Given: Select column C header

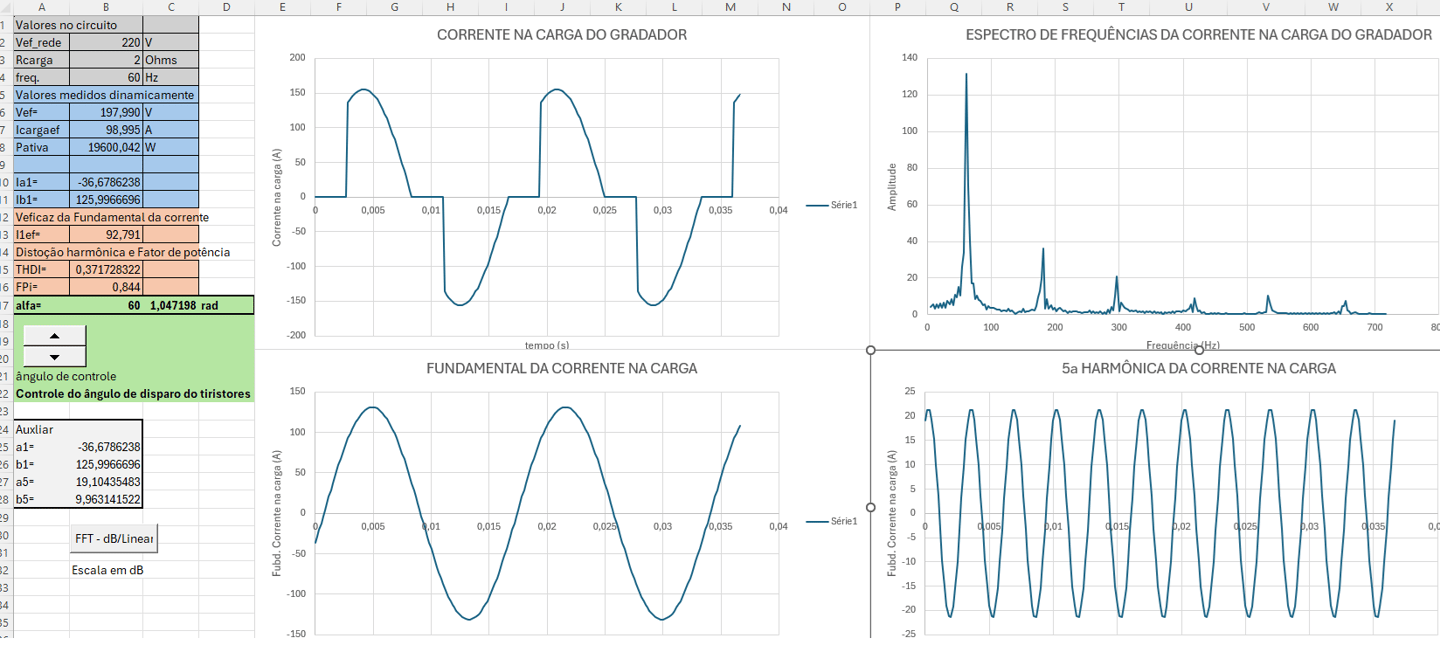Looking at the screenshot, I should [x=171, y=8].
